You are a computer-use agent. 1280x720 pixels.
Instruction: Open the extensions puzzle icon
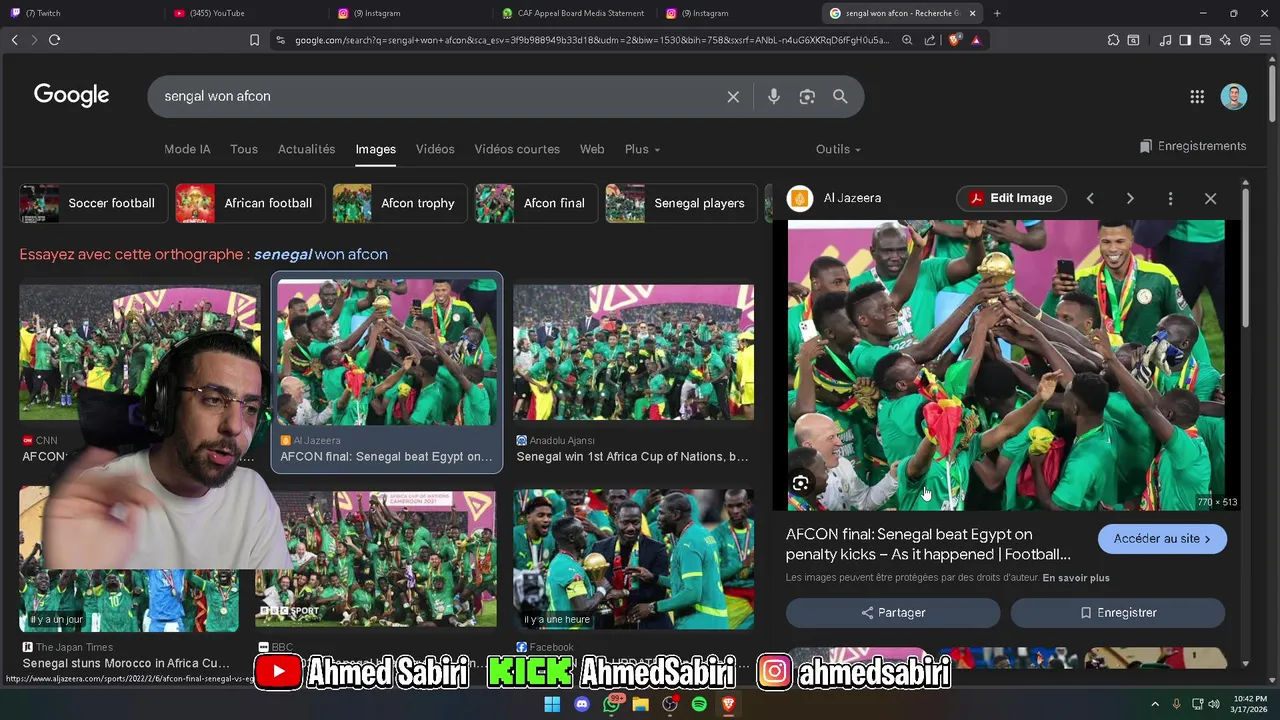click(x=1113, y=40)
